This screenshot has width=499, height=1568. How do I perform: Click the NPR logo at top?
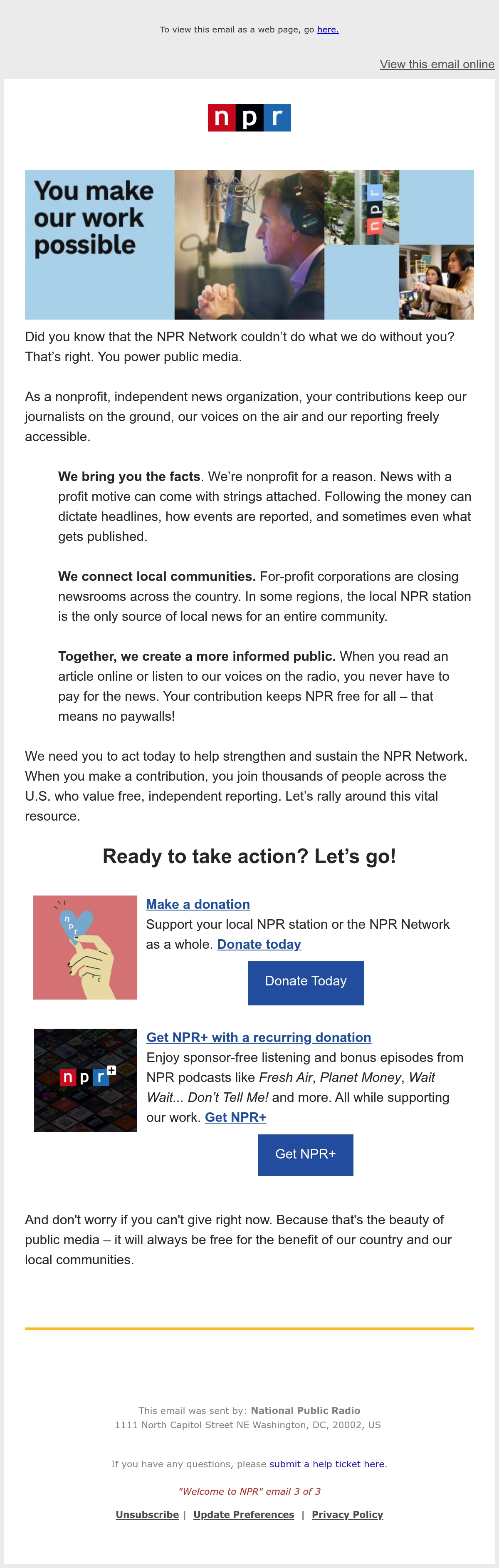pyautogui.click(x=249, y=117)
